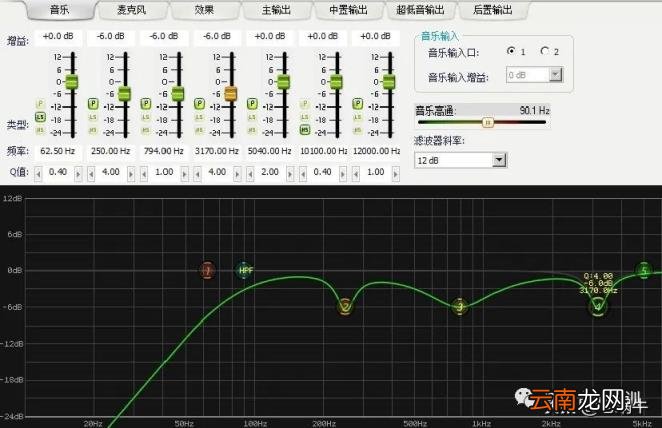Viewport: 662px width, 428px height.
Task: Increase Q value of 10100.00 Hz band
Action: coord(342,173)
